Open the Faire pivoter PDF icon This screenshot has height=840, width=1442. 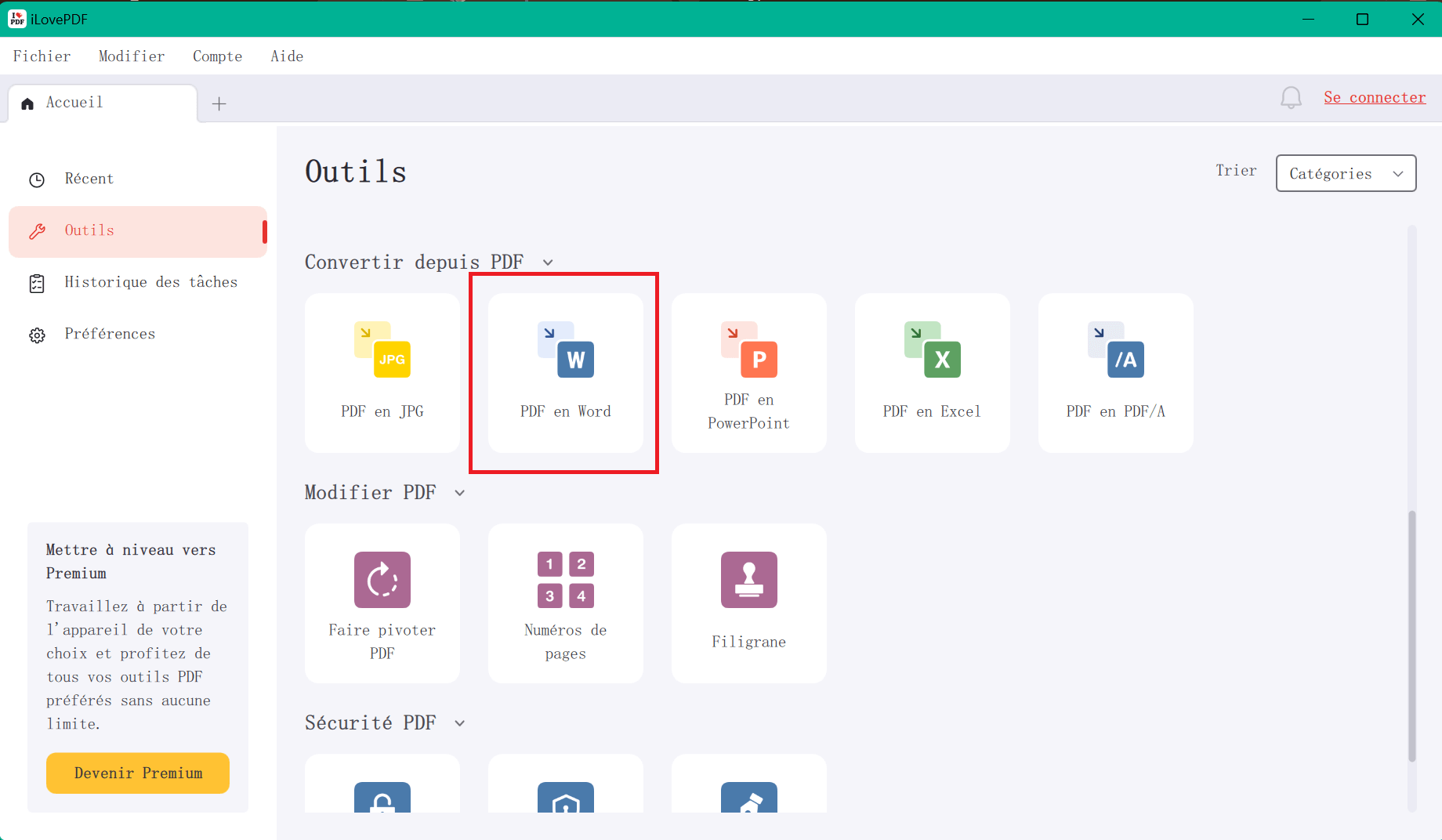382,580
